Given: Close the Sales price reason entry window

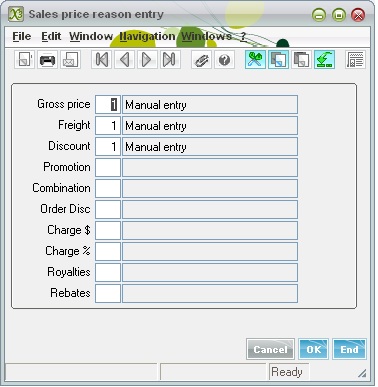Looking at the screenshot, I should click(x=358, y=15).
